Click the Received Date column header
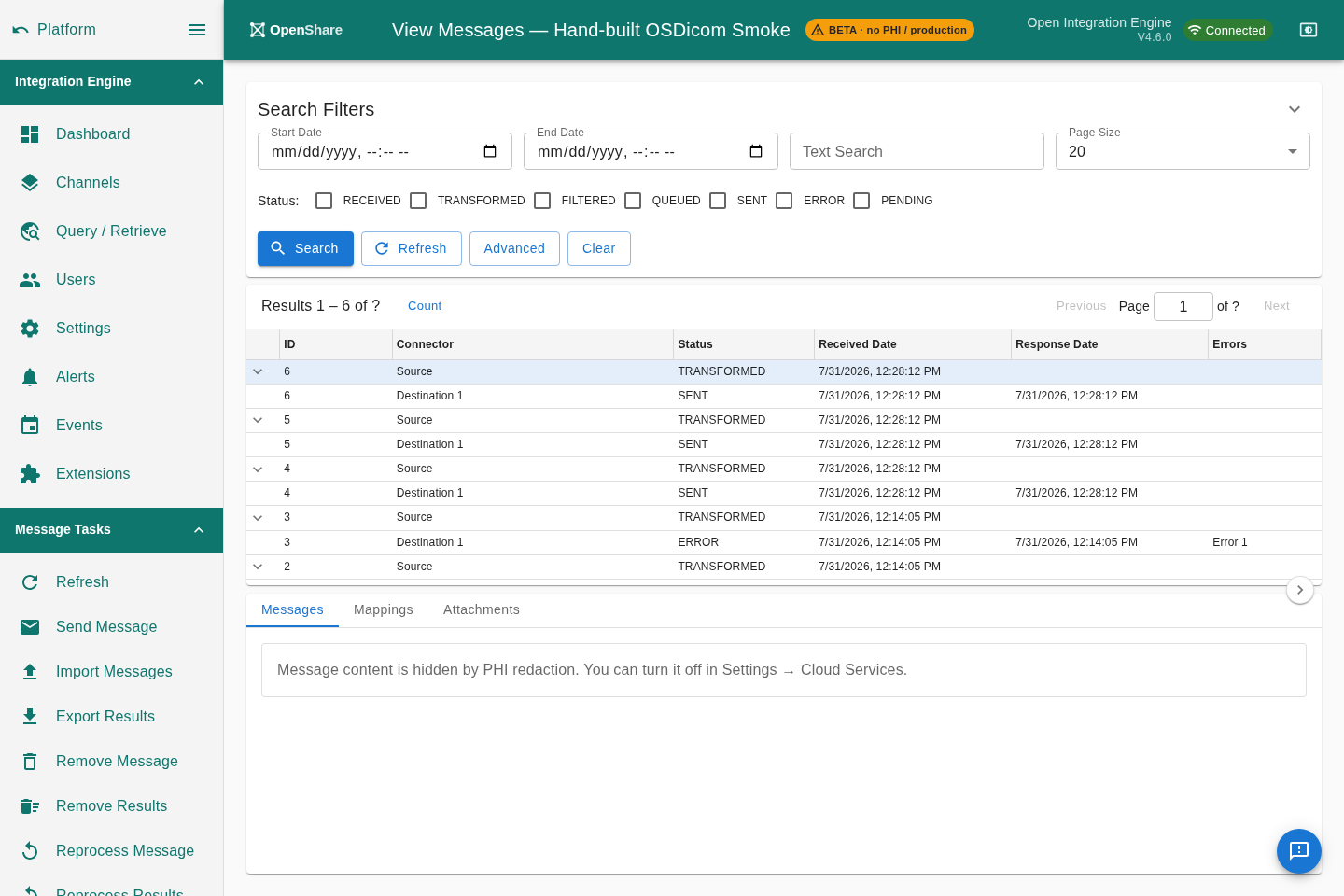Viewport: 1344px width, 896px height. pyautogui.click(x=912, y=344)
